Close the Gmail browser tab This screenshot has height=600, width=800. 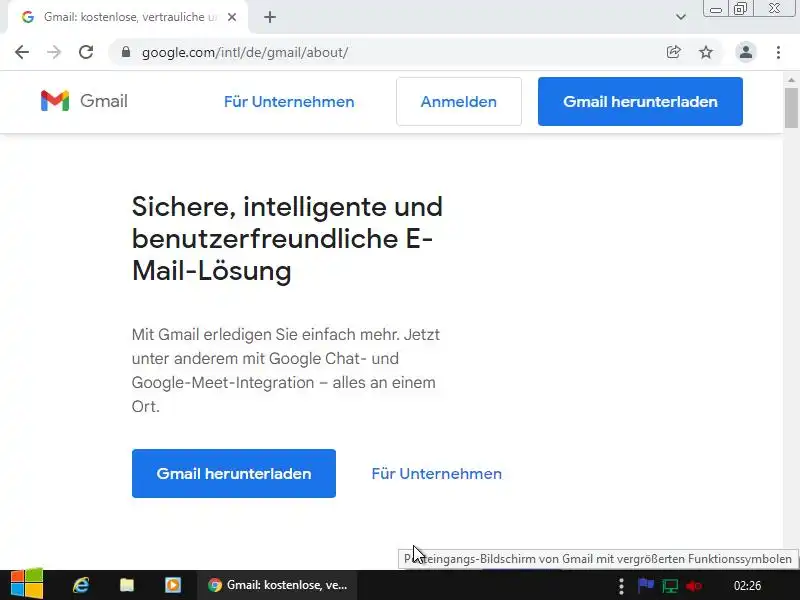(x=232, y=17)
